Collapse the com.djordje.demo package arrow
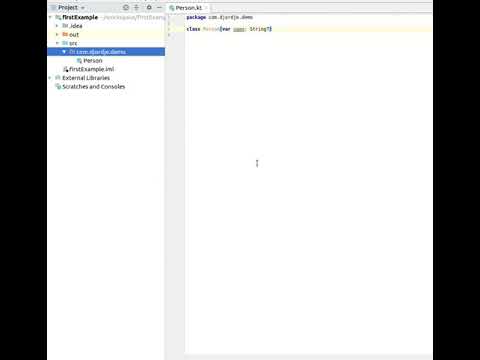 [64, 52]
